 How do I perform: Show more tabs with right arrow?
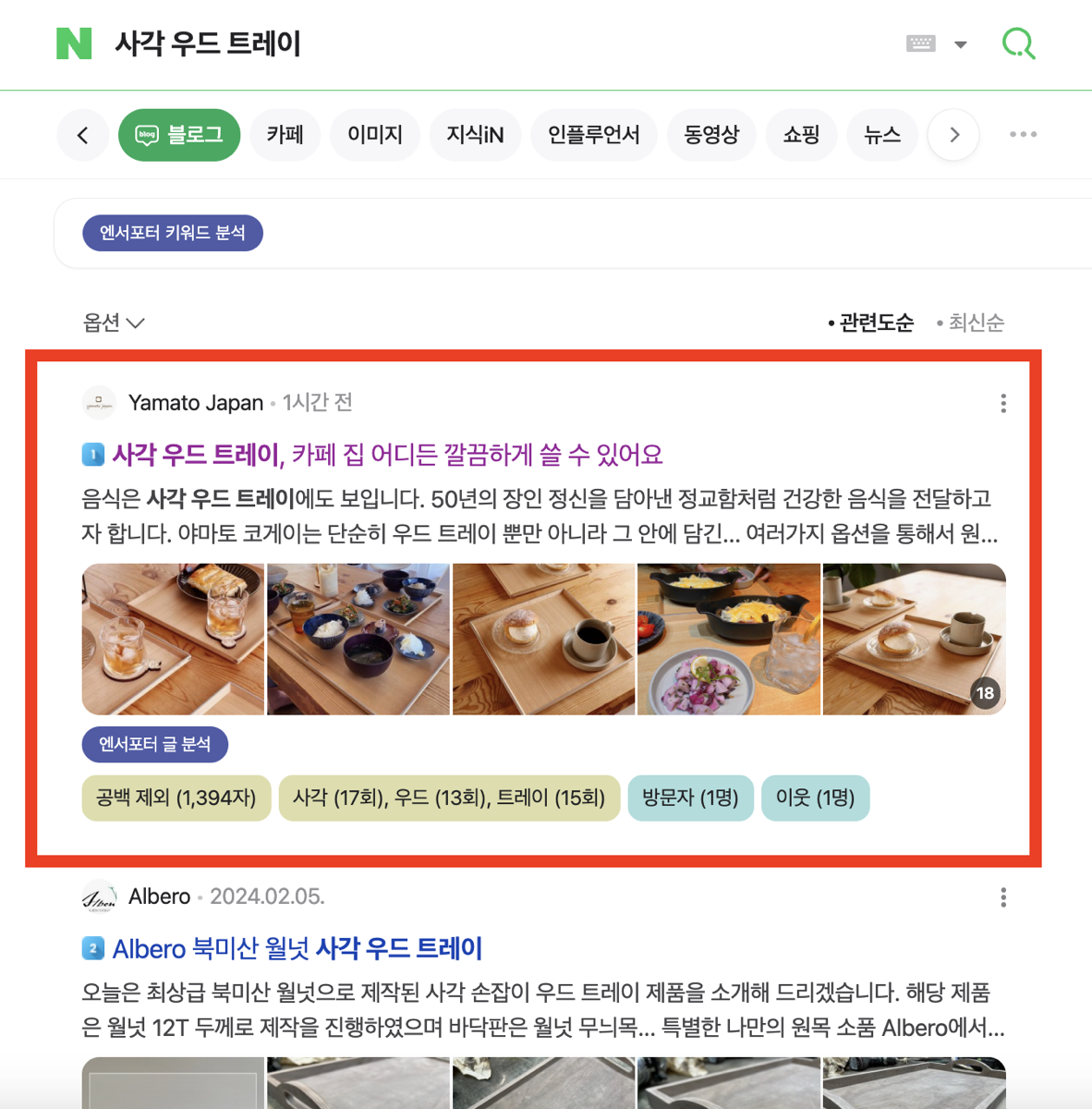[x=954, y=135]
